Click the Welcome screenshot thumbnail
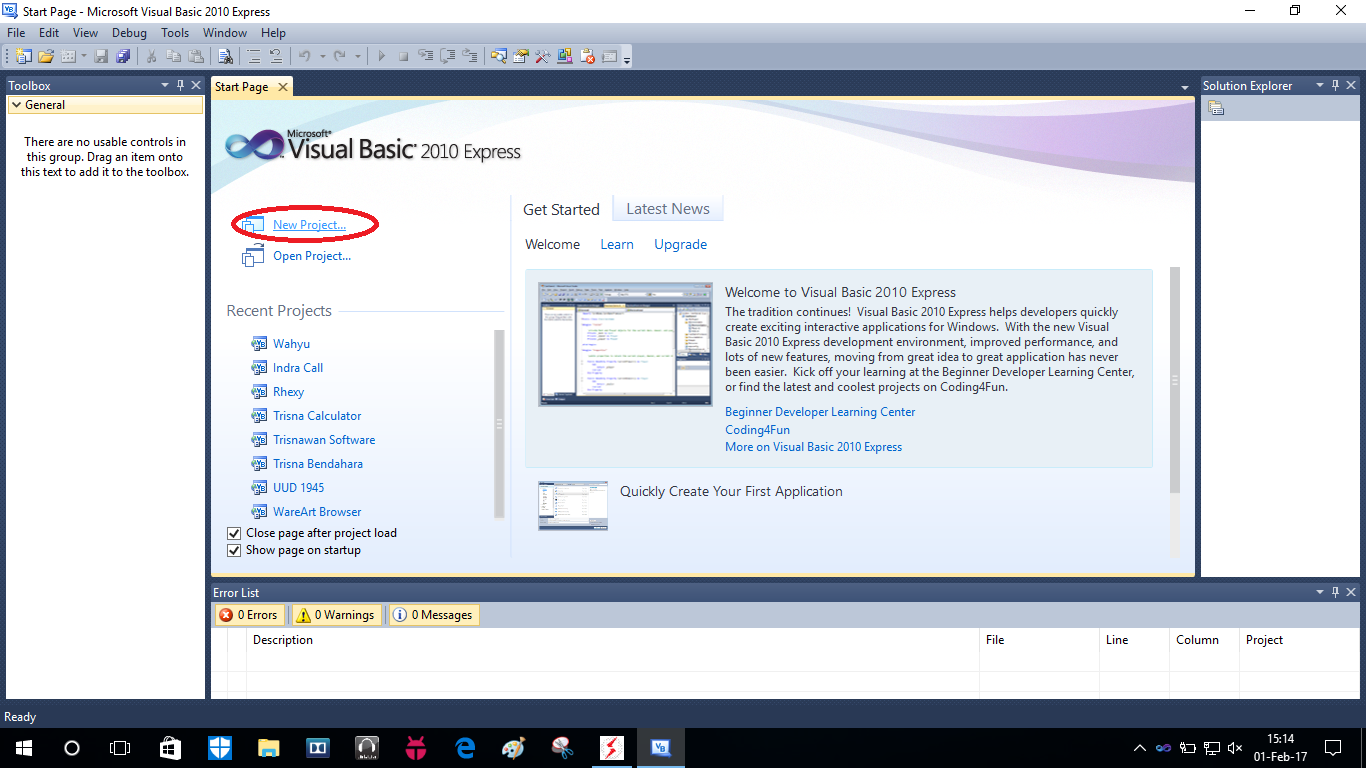 click(626, 343)
